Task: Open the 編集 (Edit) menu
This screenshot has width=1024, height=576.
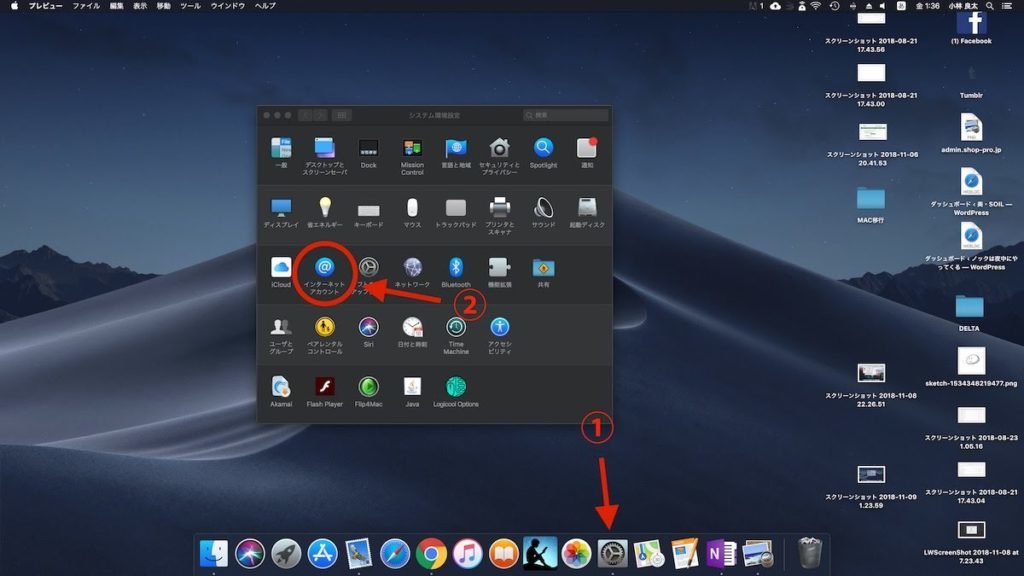Action: click(117, 6)
